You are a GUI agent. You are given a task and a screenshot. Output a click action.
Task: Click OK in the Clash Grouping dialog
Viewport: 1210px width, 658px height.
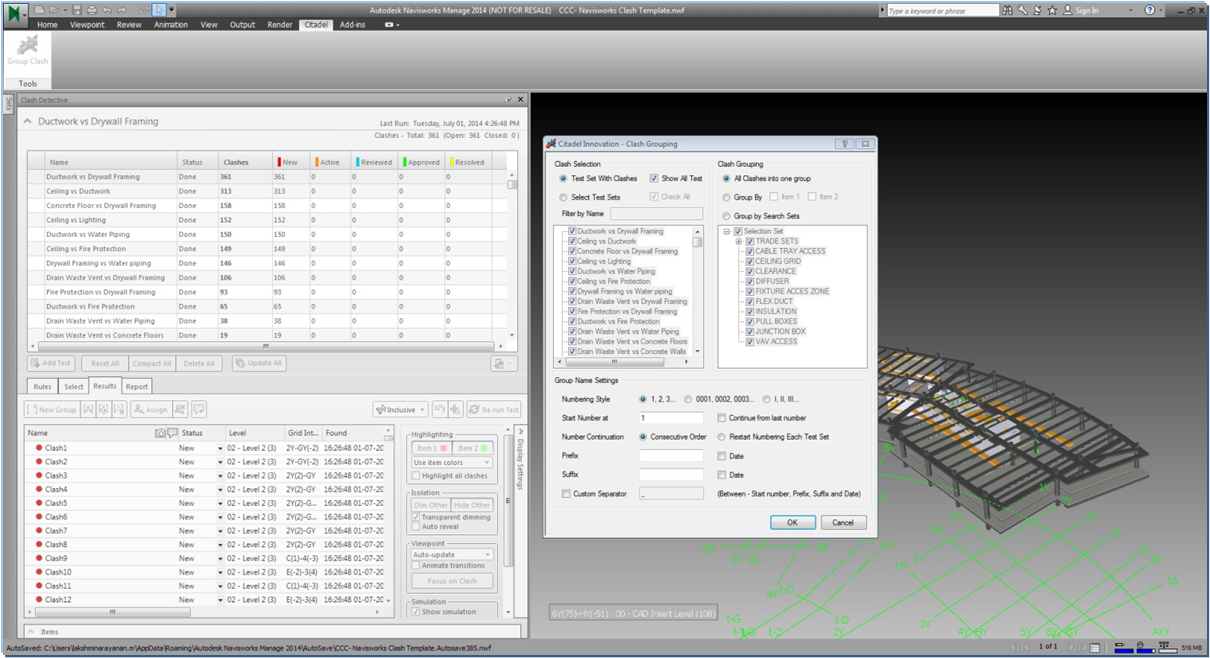[x=793, y=522]
